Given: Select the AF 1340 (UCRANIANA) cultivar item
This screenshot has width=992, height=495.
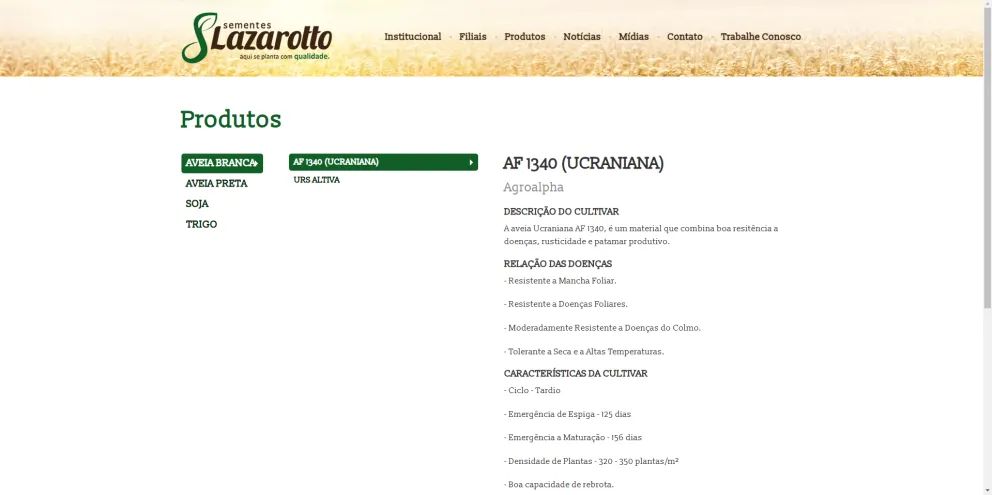Looking at the screenshot, I should pyautogui.click(x=383, y=162).
